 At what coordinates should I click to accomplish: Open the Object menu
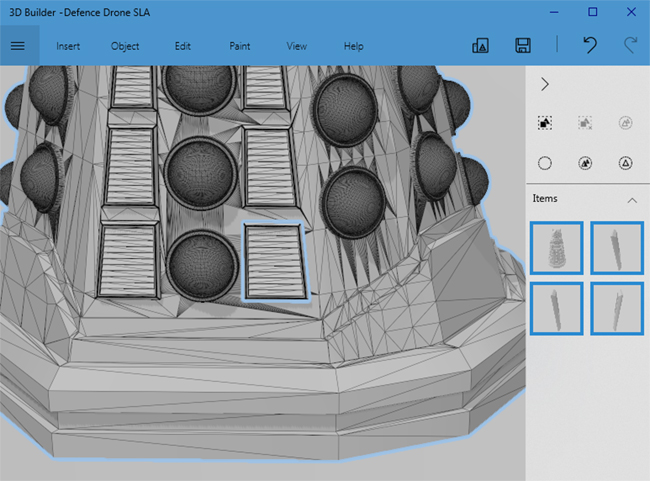[125, 46]
